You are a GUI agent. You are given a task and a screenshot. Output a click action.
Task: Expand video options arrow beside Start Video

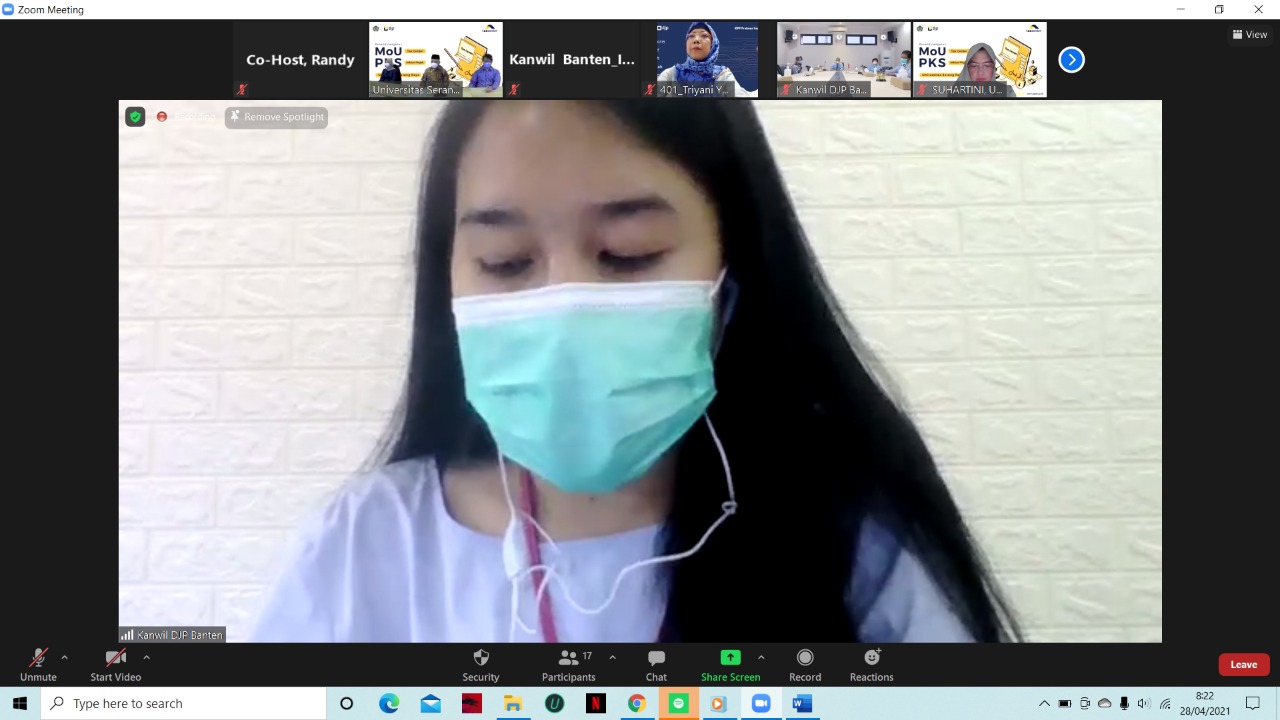pyautogui.click(x=147, y=657)
